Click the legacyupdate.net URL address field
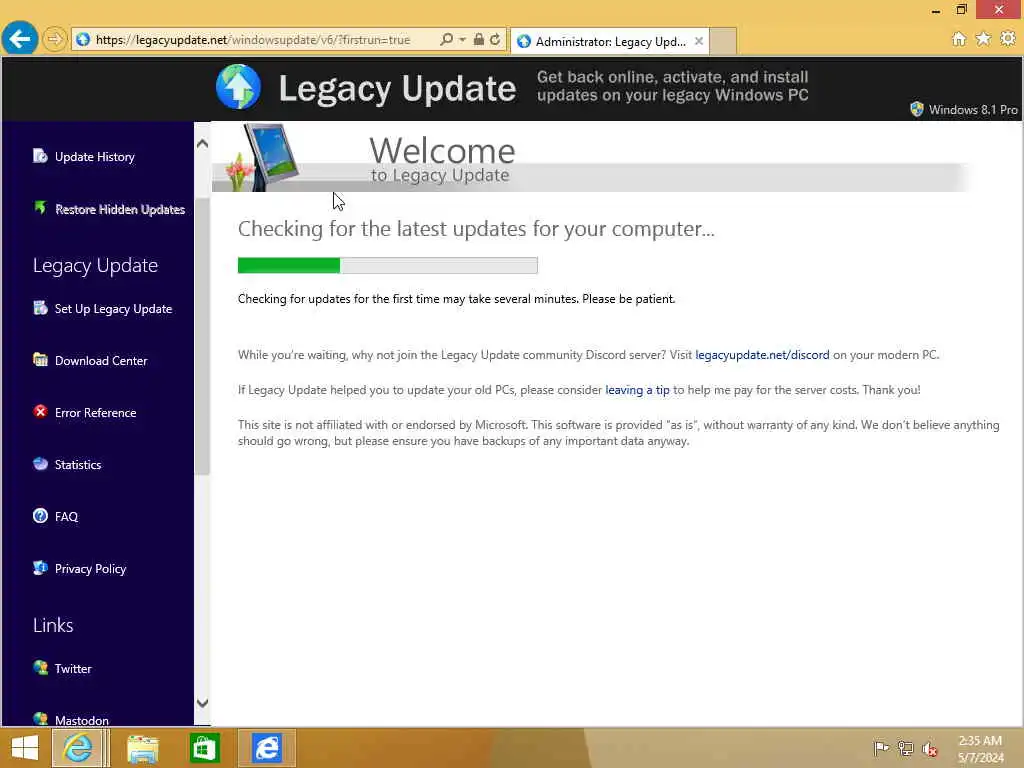Image resolution: width=1024 pixels, height=768 pixels. pos(255,40)
